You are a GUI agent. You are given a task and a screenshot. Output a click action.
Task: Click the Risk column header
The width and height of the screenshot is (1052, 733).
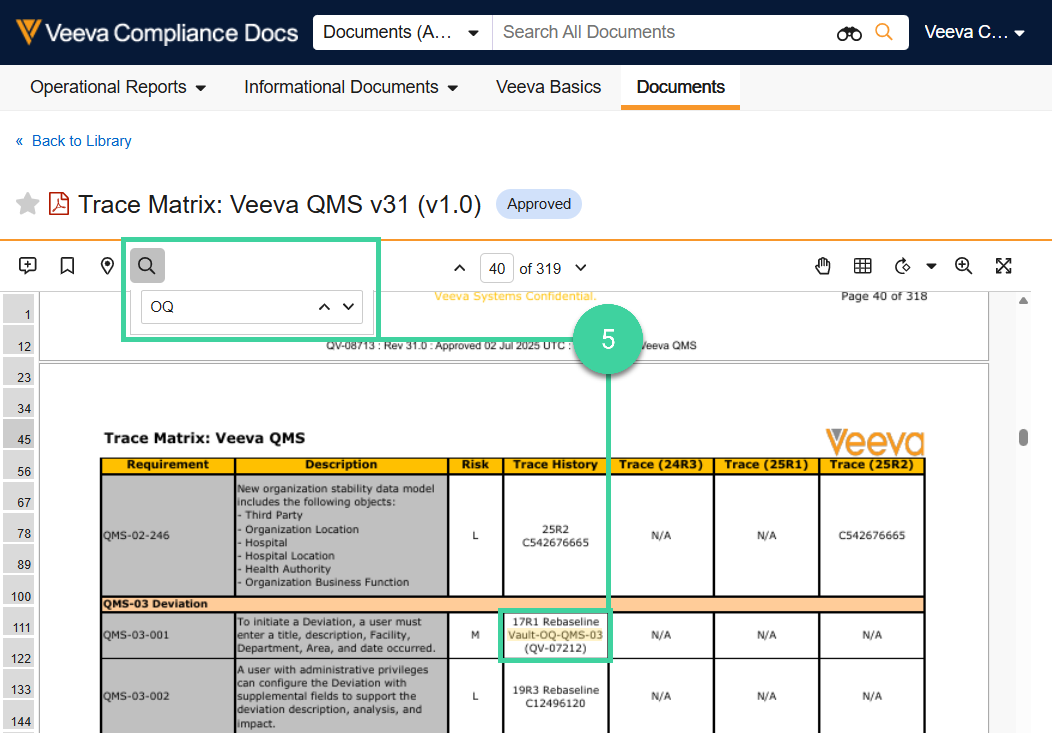pos(475,465)
